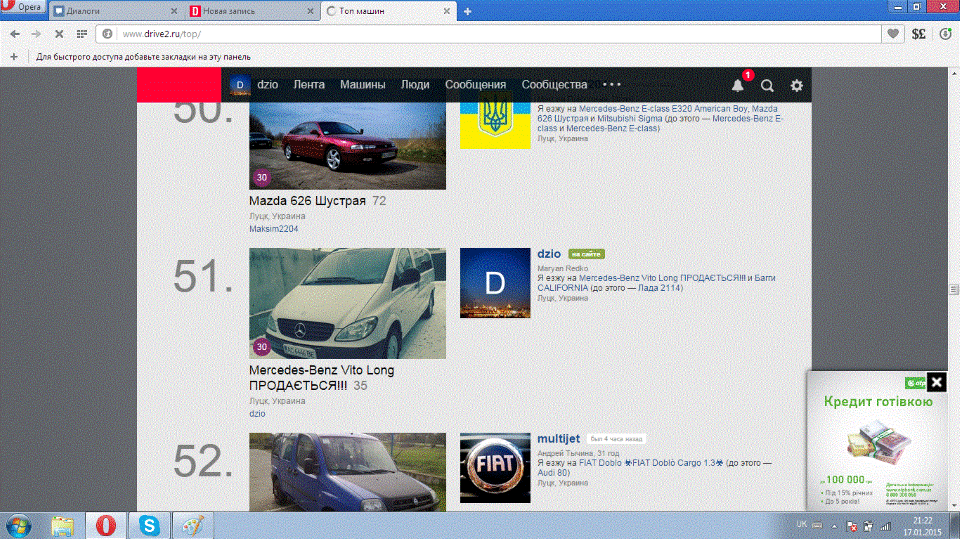This screenshot has width=960, height=539.
Task: Go back to previous page
Action: click(15, 34)
